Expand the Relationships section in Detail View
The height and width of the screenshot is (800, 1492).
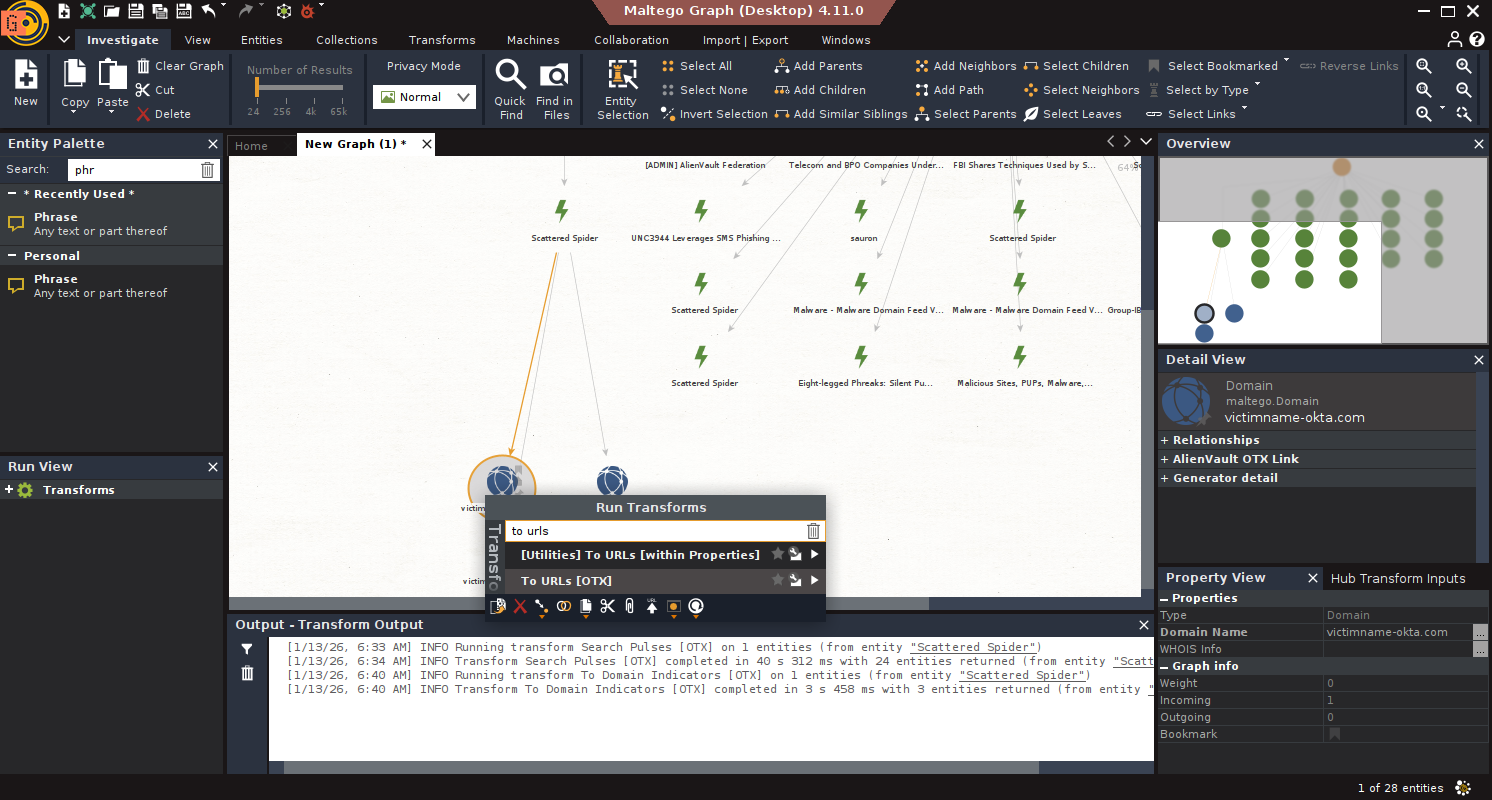[x=1165, y=440]
